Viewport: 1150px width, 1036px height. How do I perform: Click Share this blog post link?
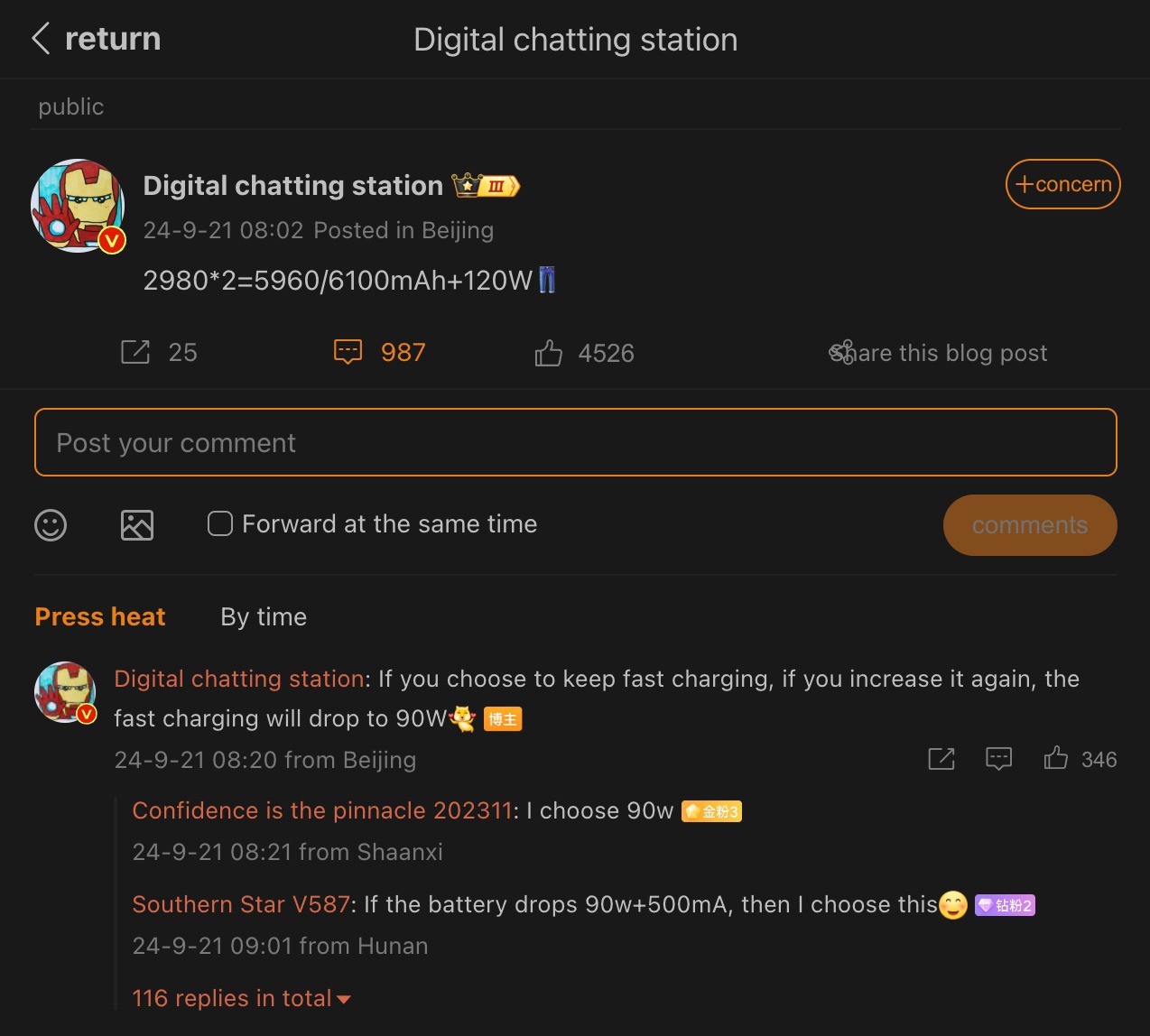pos(939,353)
